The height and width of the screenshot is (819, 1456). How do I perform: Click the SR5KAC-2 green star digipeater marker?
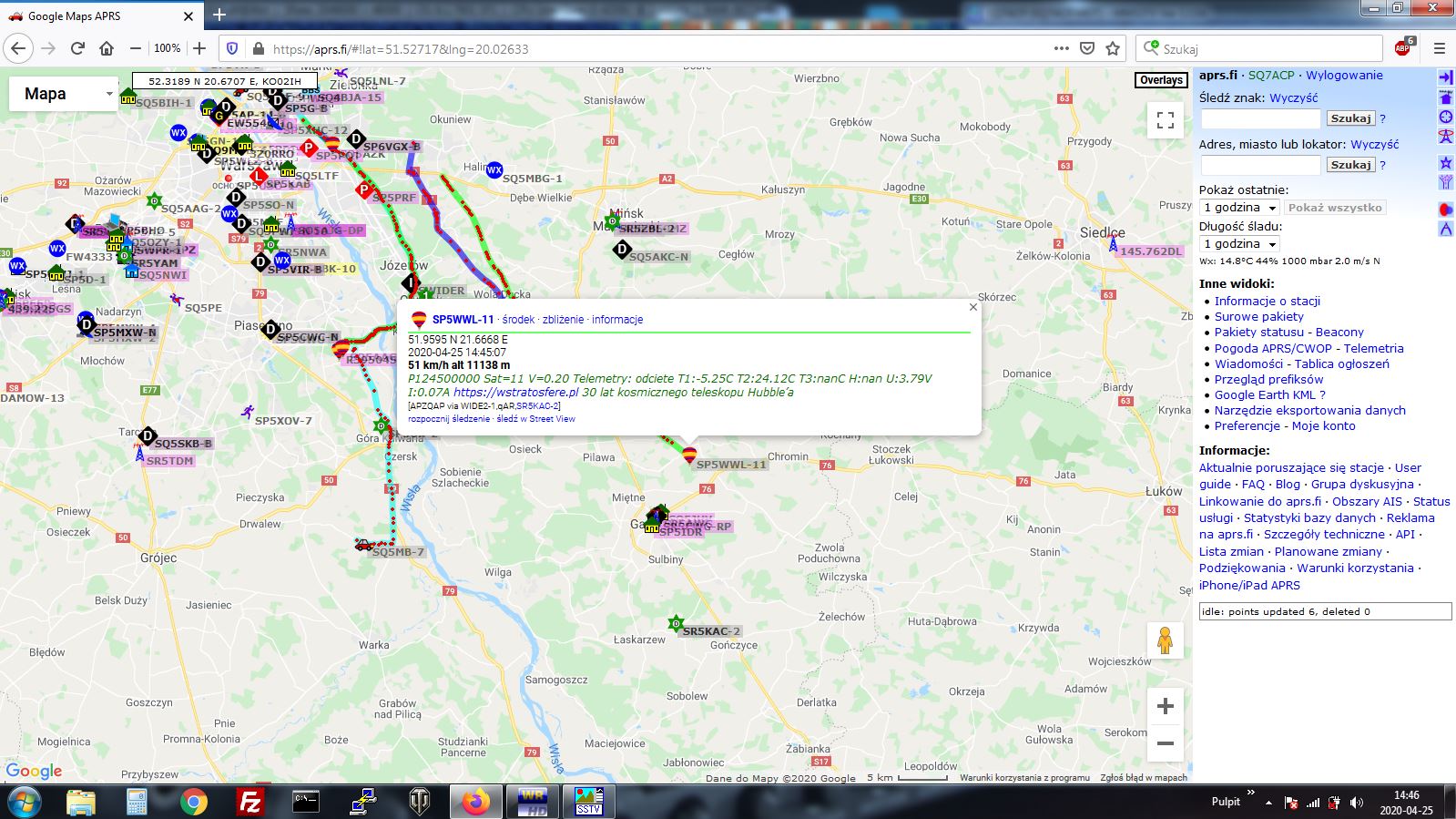[x=675, y=624]
